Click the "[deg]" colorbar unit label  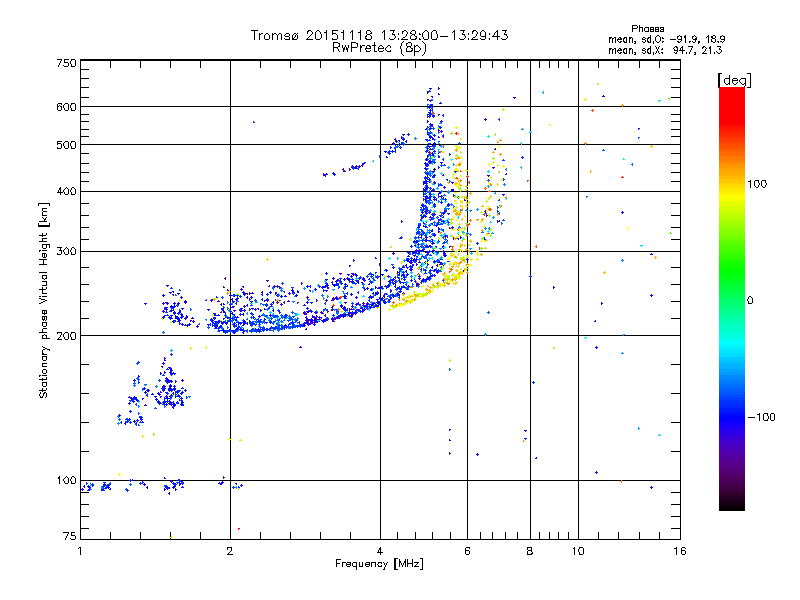[x=734, y=80]
